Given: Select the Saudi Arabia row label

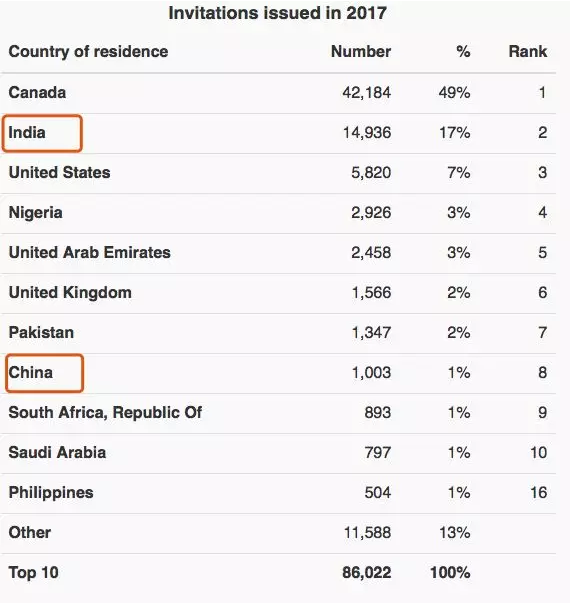Looking at the screenshot, I should coord(57,453).
